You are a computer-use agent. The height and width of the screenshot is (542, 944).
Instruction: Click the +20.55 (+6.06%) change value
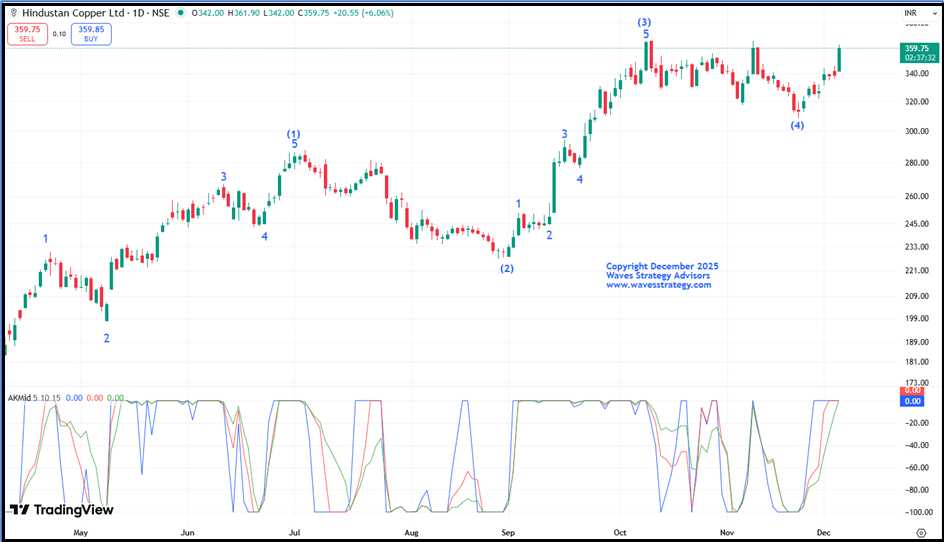pyautogui.click(x=363, y=13)
